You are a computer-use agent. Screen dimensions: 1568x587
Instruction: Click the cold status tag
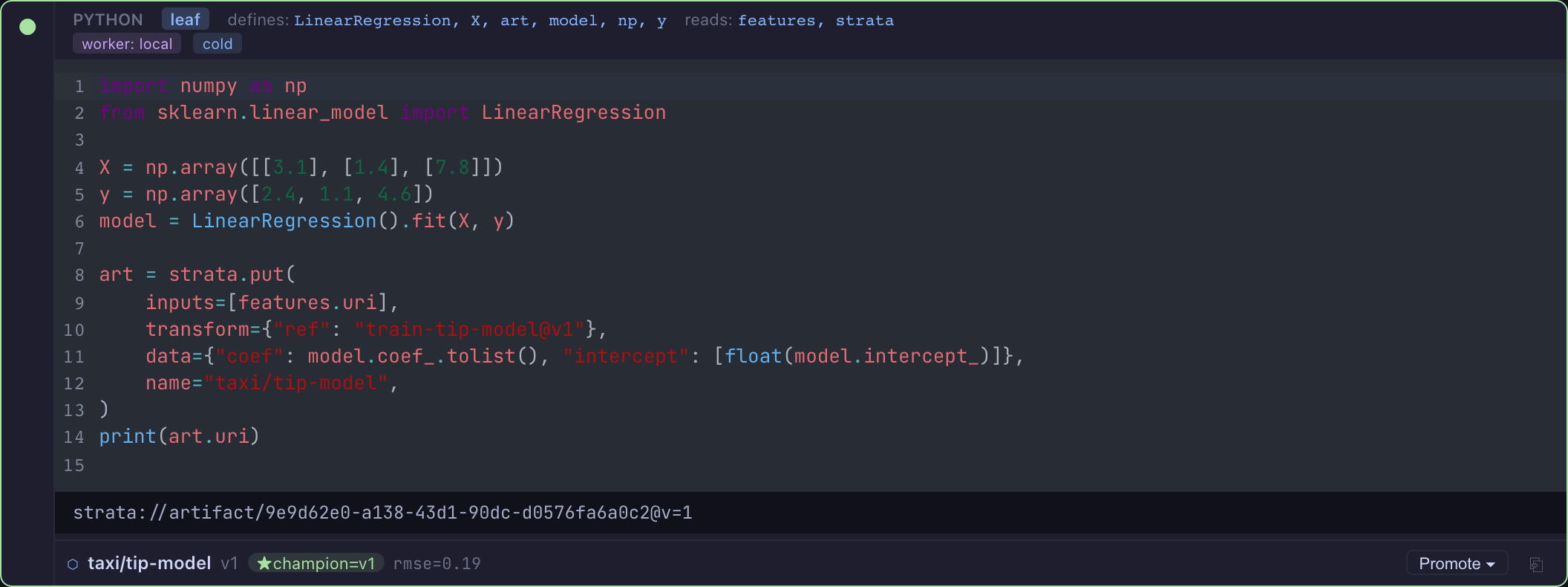218,44
